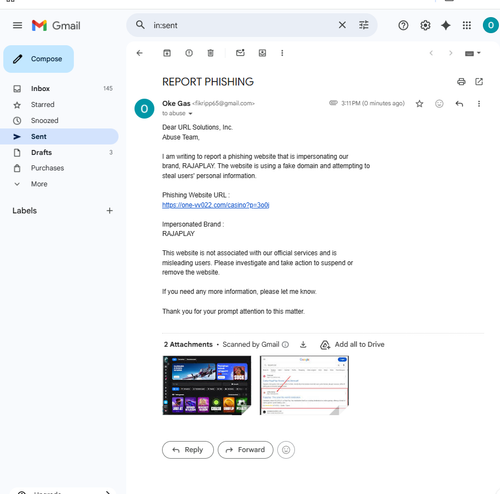Add emoji reaction beside the timestamp
The image size is (500, 494).
click(x=439, y=104)
